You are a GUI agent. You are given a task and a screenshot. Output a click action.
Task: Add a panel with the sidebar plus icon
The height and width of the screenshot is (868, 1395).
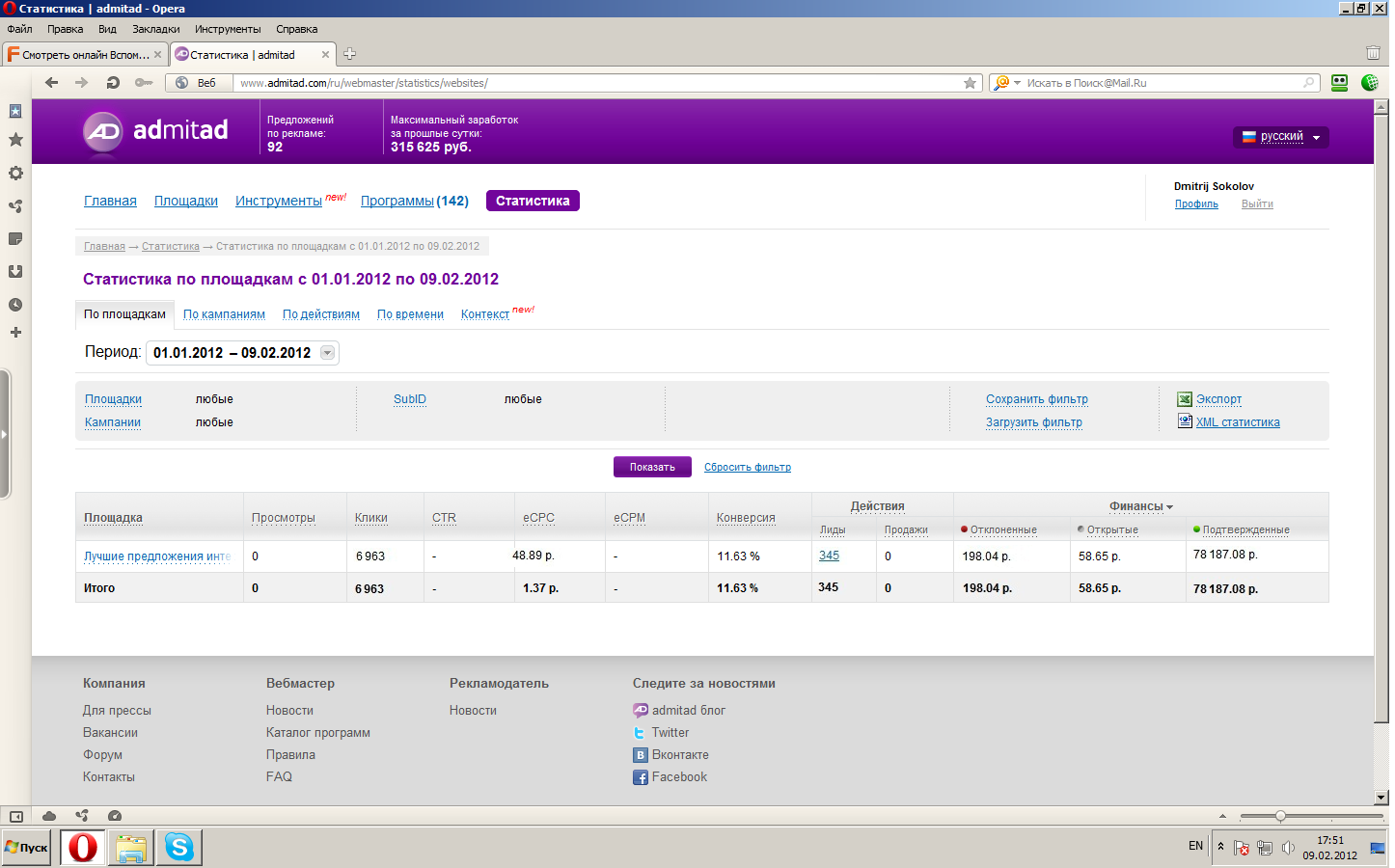[x=15, y=333]
